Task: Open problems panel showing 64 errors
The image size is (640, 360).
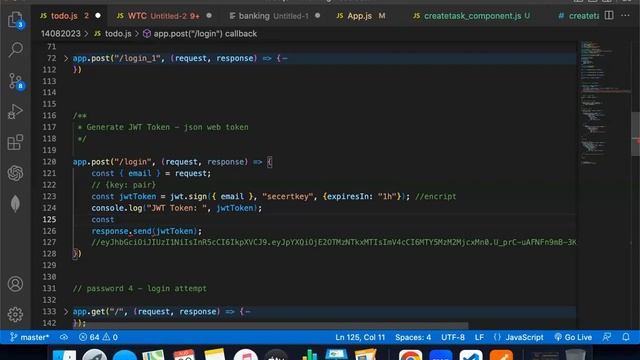Action: click(98, 337)
